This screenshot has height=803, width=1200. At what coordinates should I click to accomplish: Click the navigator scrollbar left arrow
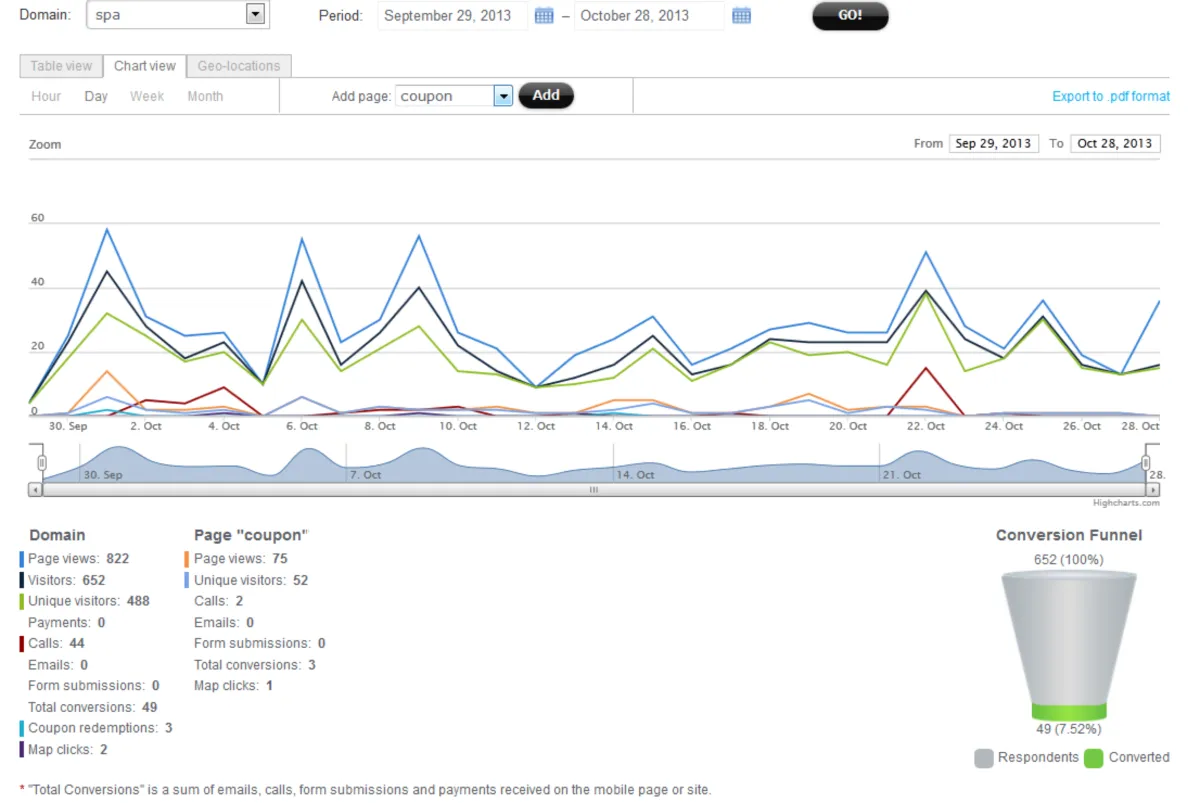[x=36, y=490]
